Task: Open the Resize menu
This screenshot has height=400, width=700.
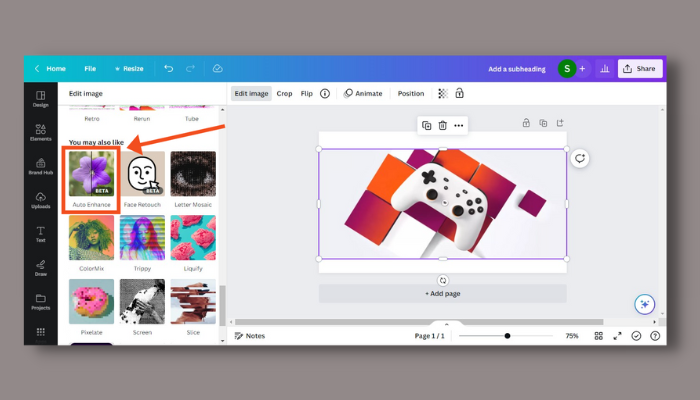Action: [129, 68]
